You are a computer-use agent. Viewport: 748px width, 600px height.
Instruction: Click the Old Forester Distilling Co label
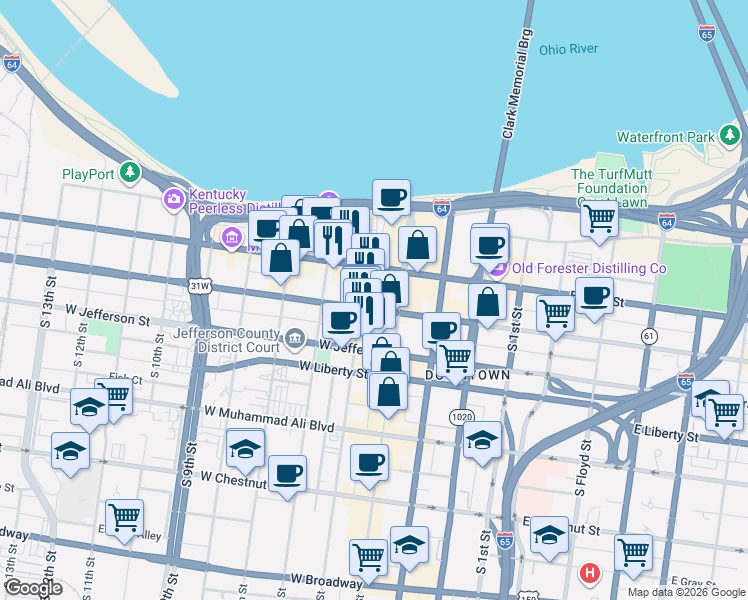[x=589, y=269]
